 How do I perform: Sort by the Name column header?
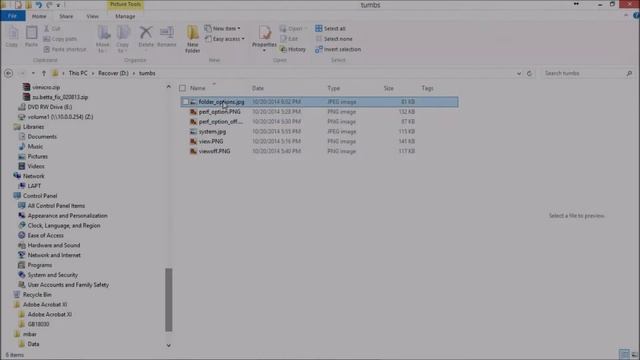coord(198,88)
